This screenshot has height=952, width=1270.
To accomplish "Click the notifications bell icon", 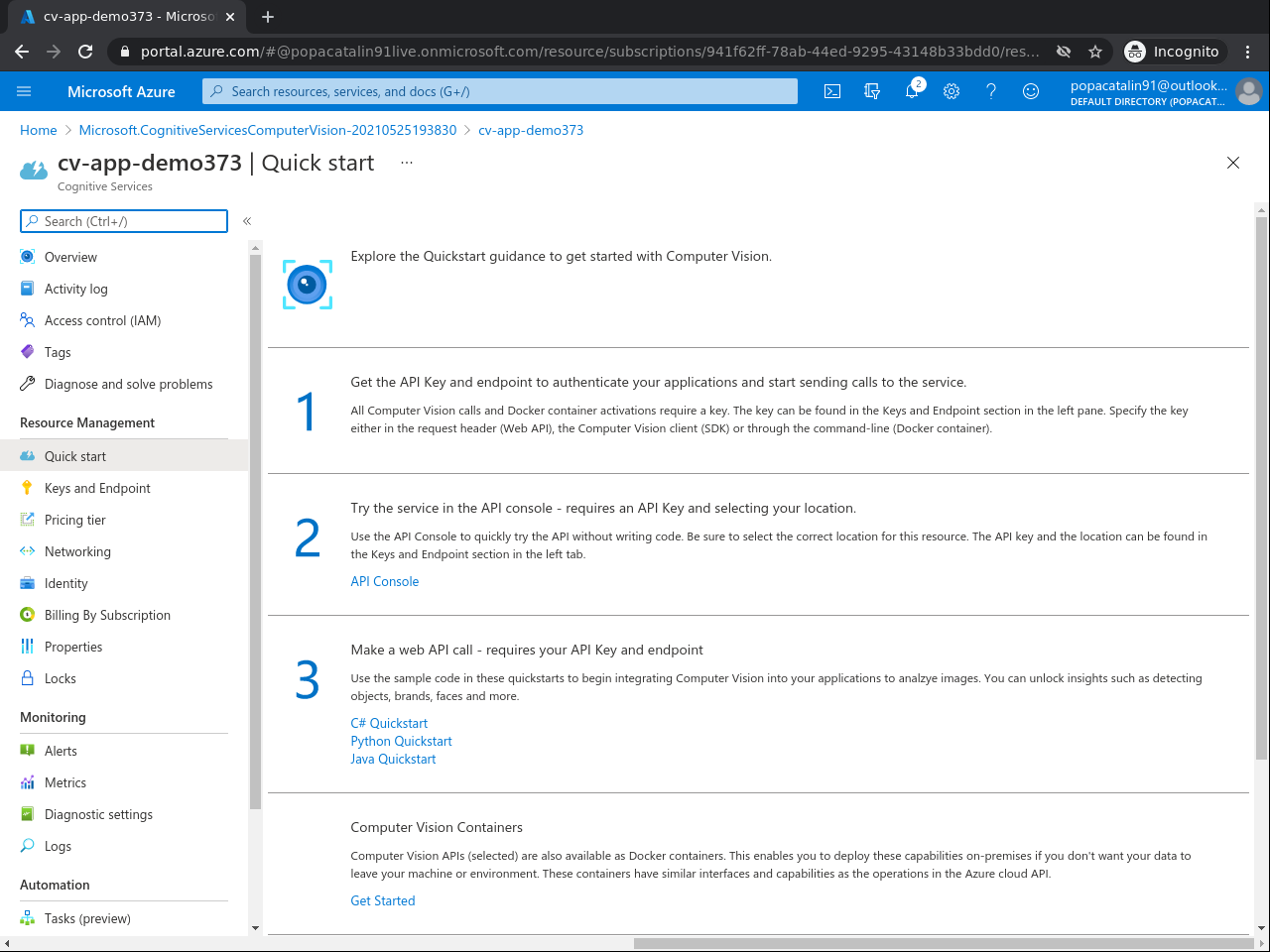I will point(912,91).
